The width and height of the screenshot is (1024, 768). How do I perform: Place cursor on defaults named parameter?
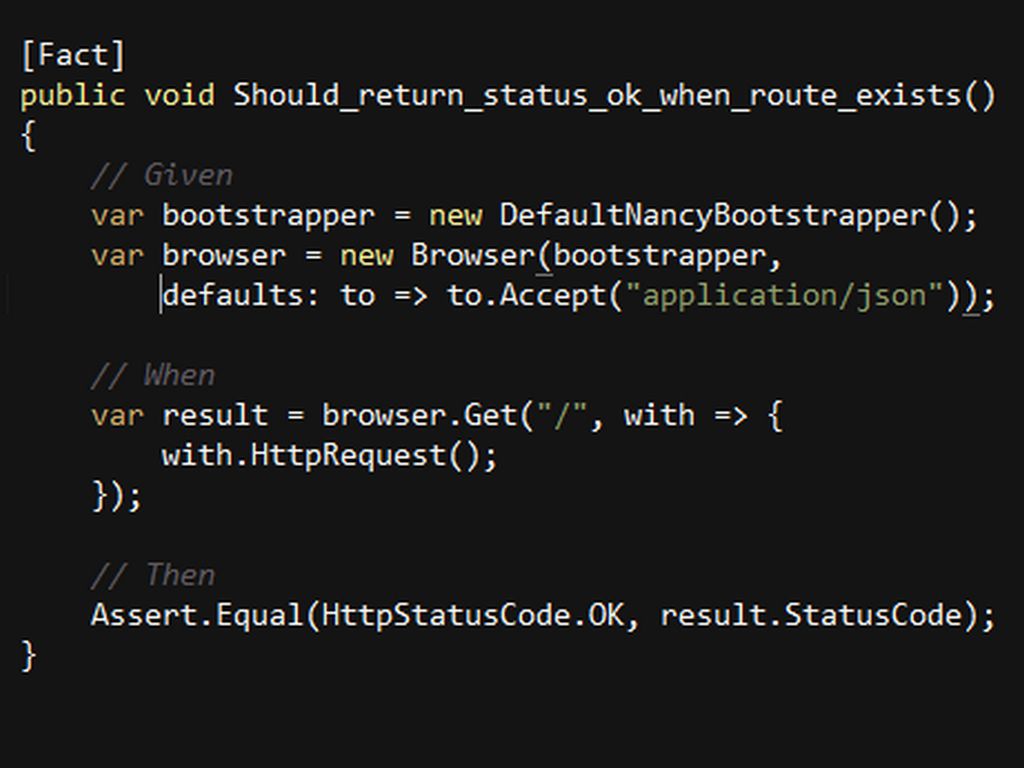click(x=232, y=295)
